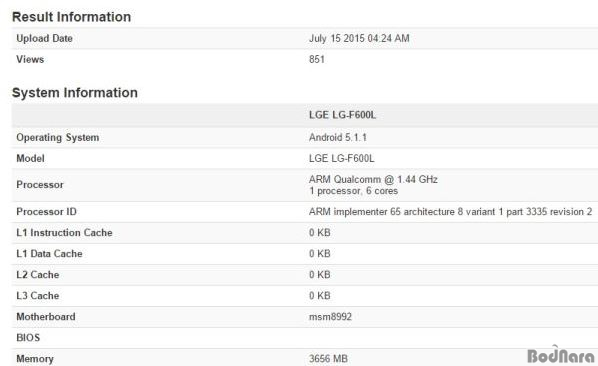Click the BodNara watermark logo
This screenshot has width=598, height=366.
pyautogui.click(x=561, y=355)
